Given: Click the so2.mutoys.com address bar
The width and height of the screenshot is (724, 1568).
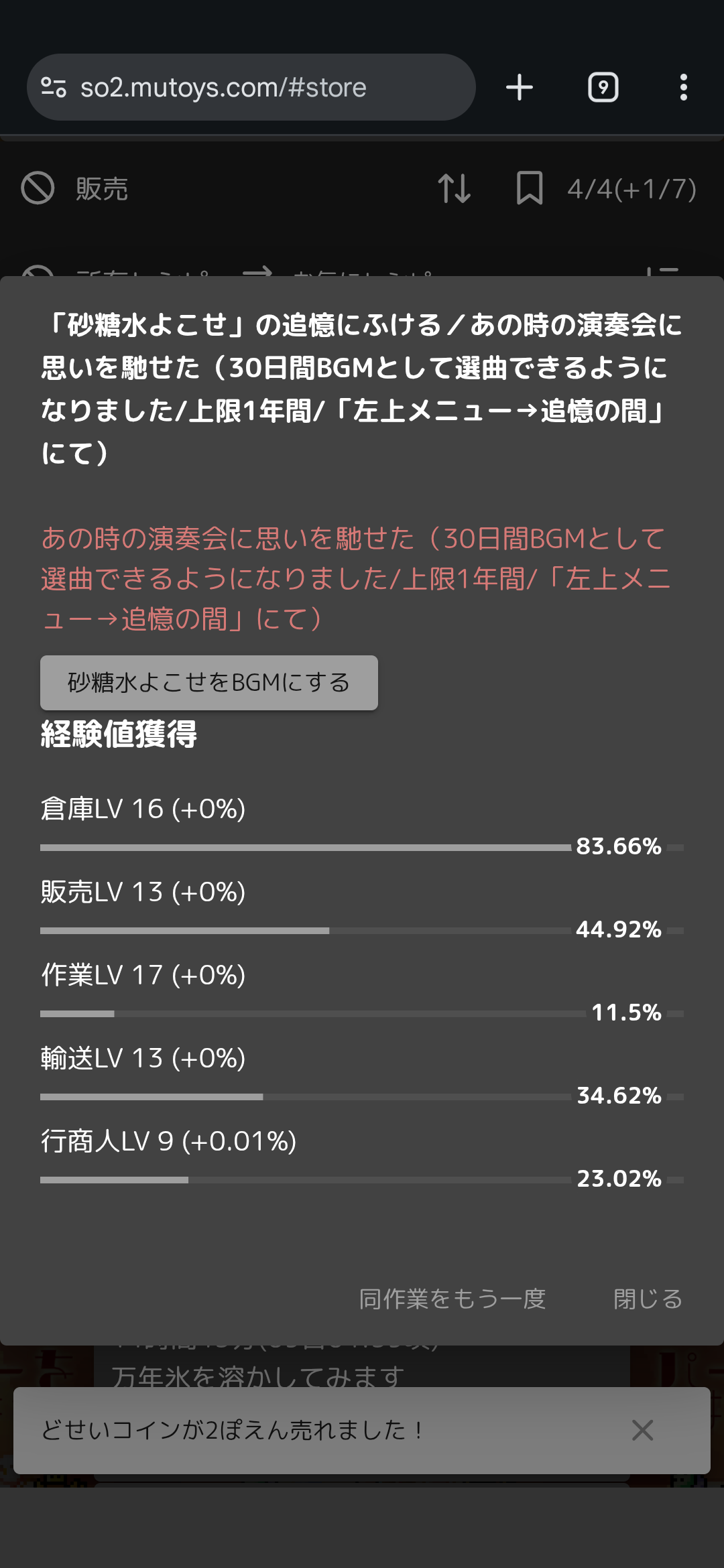Looking at the screenshot, I should (x=251, y=87).
